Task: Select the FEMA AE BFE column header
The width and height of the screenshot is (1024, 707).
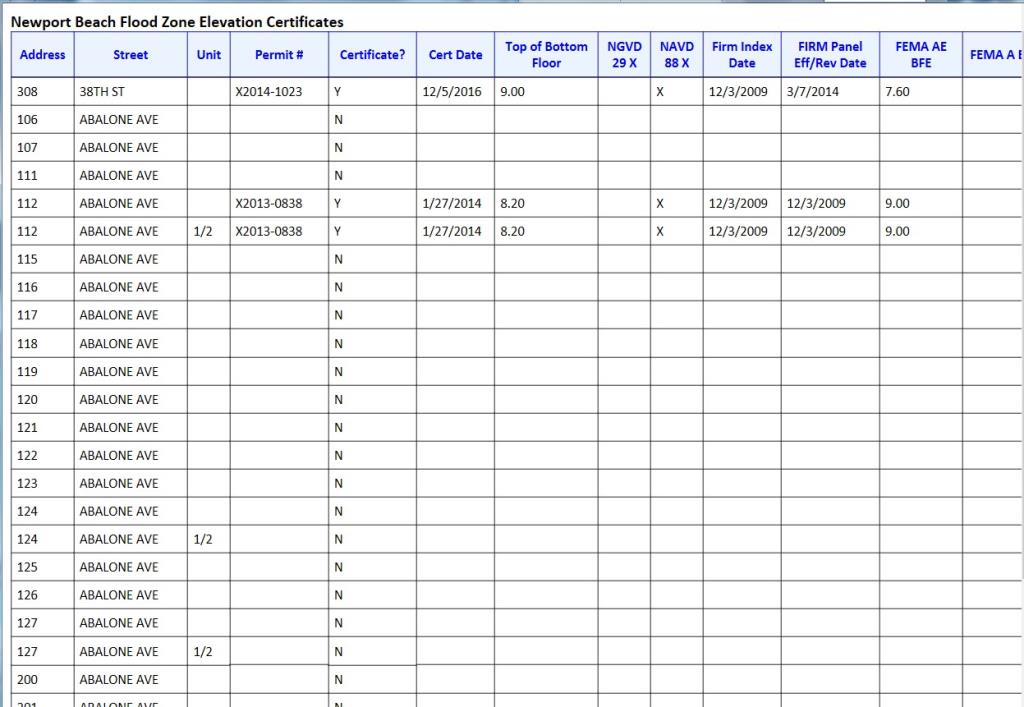Action: 920,55
